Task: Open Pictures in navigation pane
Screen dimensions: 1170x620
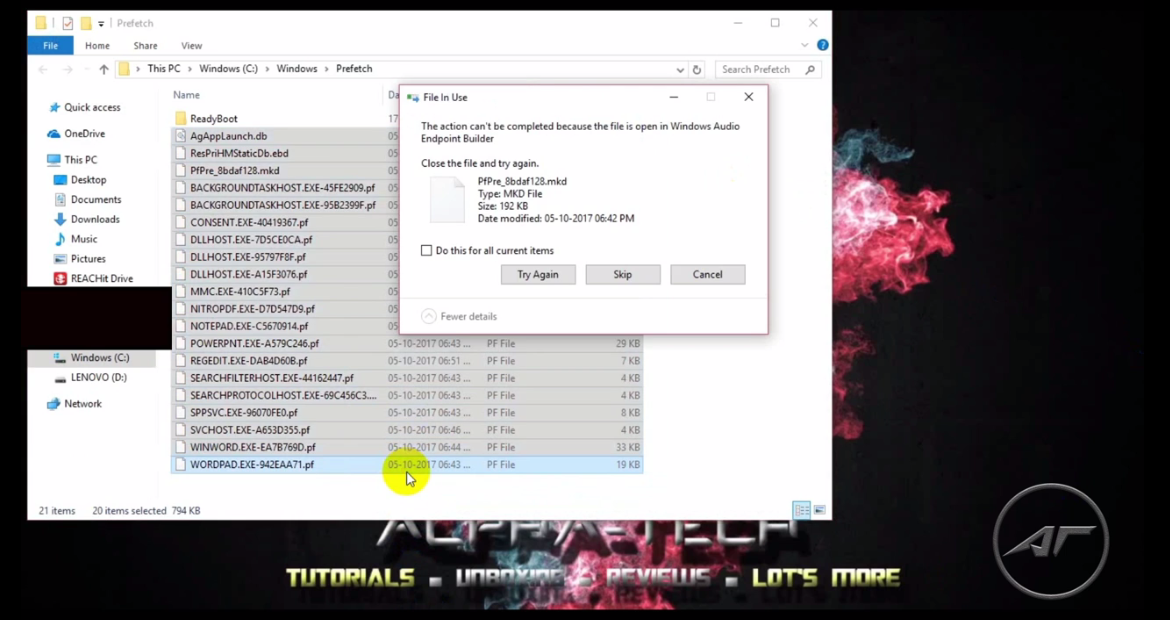Action: (x=88, y=259)
